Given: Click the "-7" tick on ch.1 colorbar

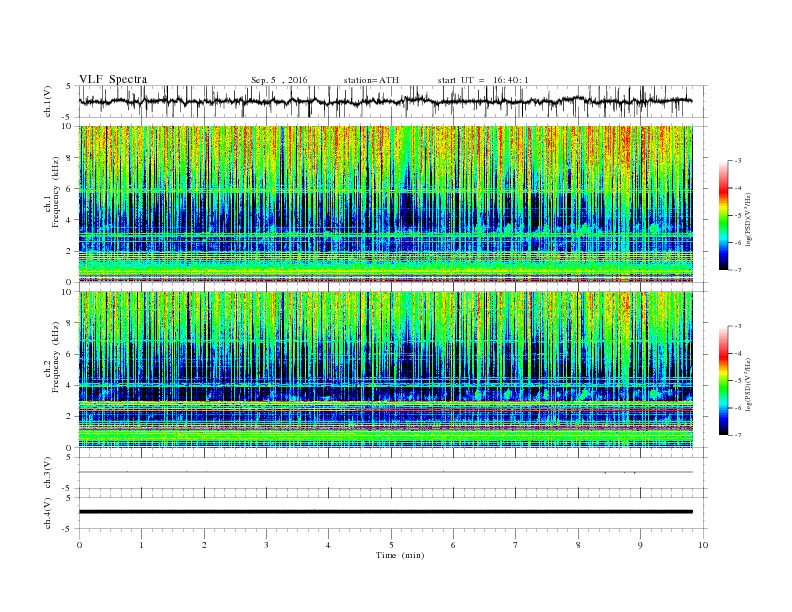Looking at the screenshot, I should 737,270.
